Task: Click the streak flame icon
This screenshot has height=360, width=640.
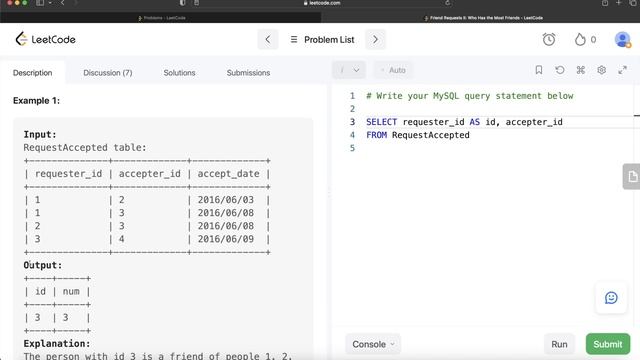Action: click(580, 39)
